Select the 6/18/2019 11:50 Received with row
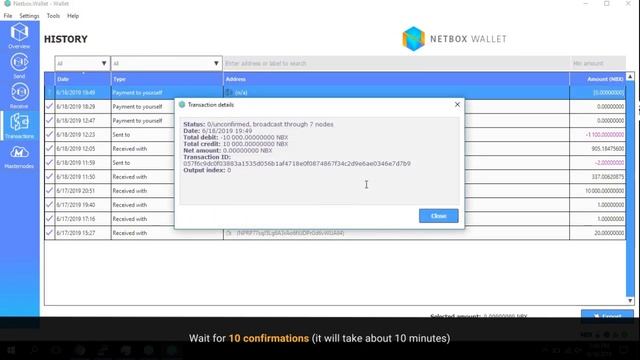This screenshot has width=640, height=360. click(335, 177)
